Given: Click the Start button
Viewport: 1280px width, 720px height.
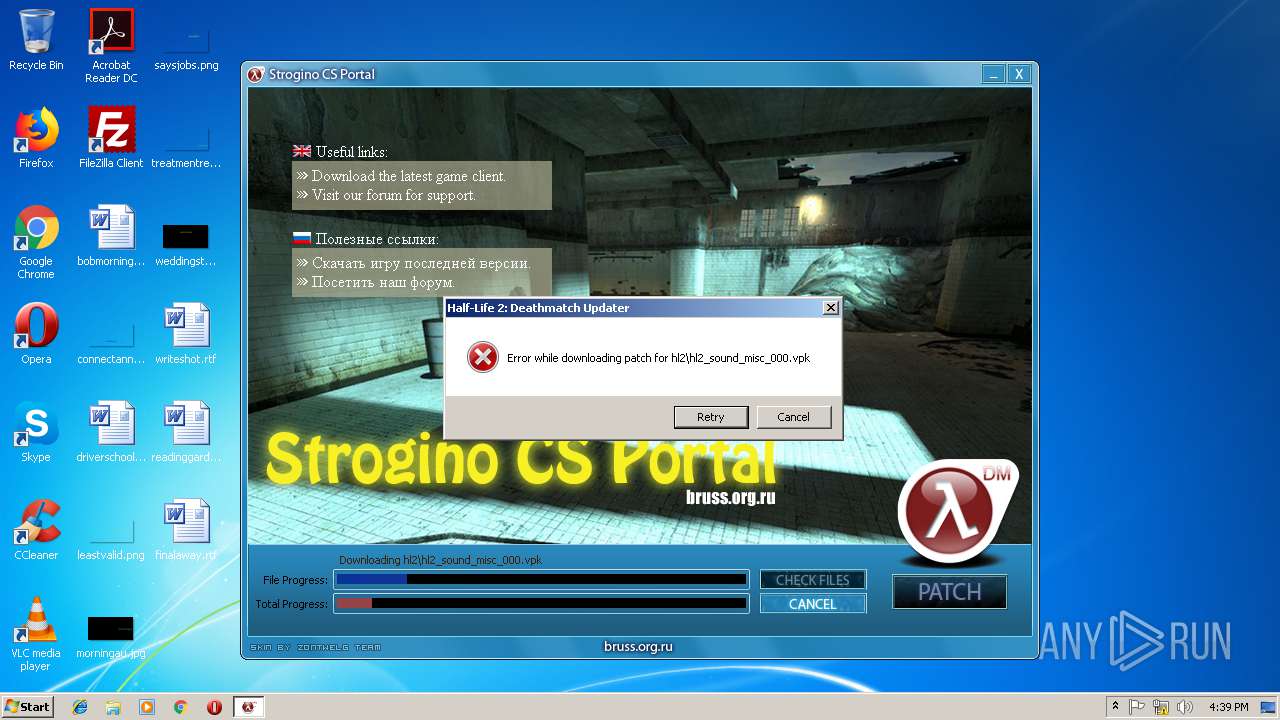Looking at the screenshot, I should pos(27,707).
